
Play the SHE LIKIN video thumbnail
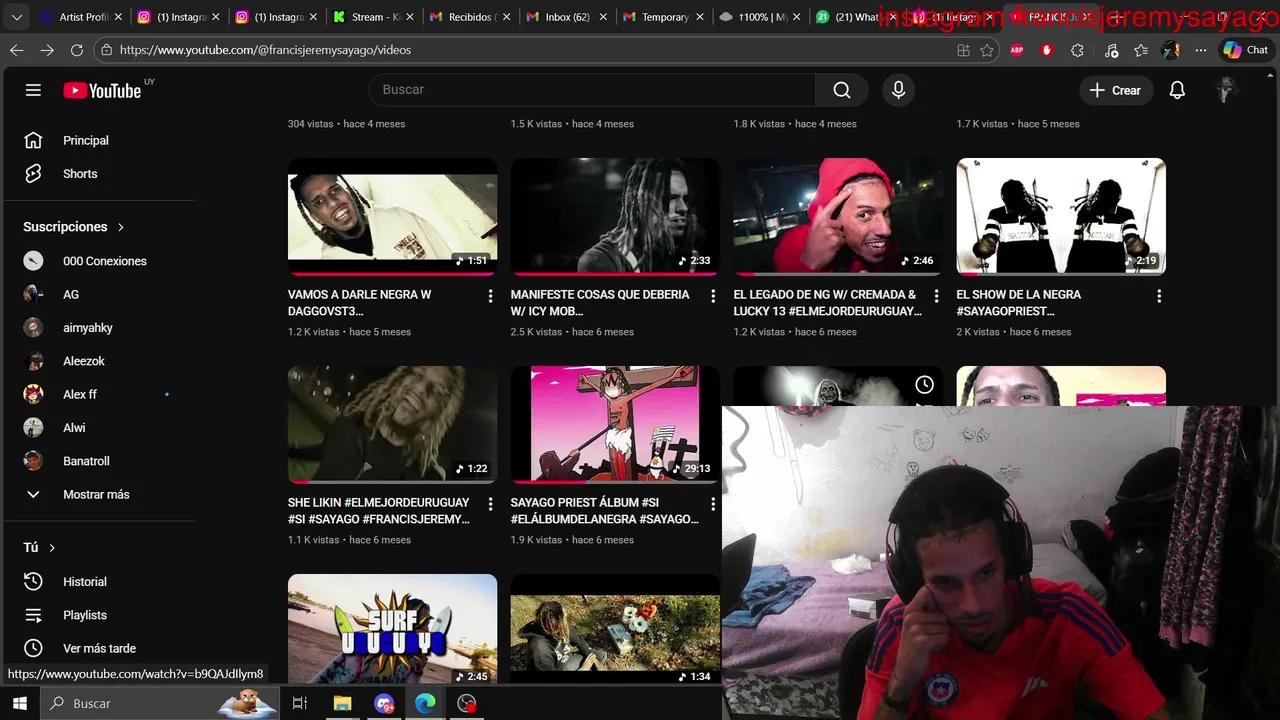[392, 424]
